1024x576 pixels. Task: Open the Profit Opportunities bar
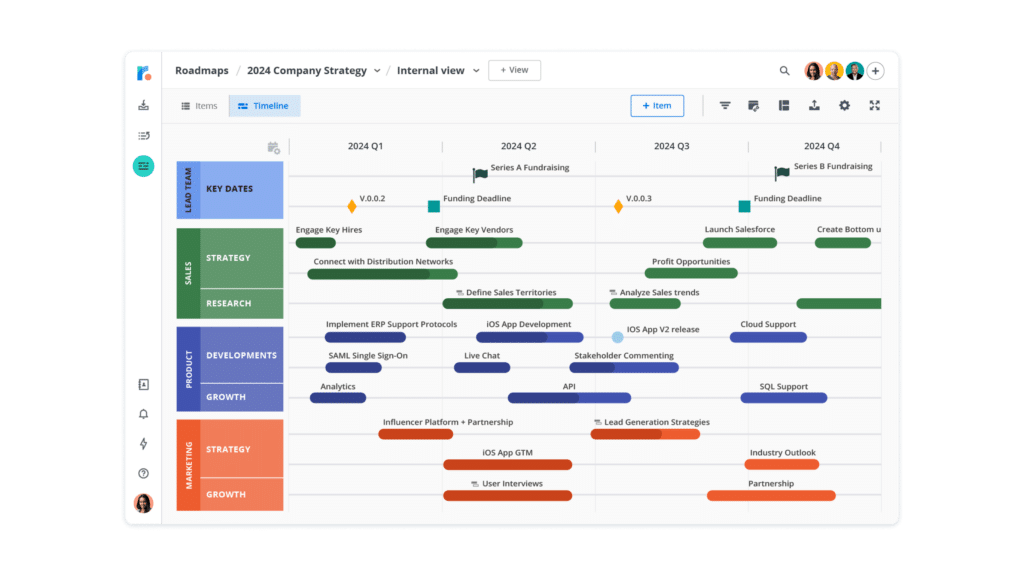(x=691, y=273)
